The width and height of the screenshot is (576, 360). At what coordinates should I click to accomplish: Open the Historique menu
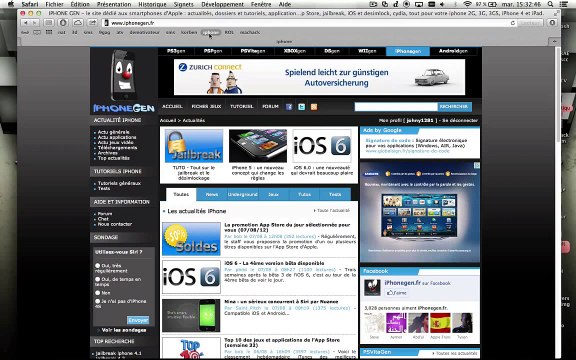(152, 4)
